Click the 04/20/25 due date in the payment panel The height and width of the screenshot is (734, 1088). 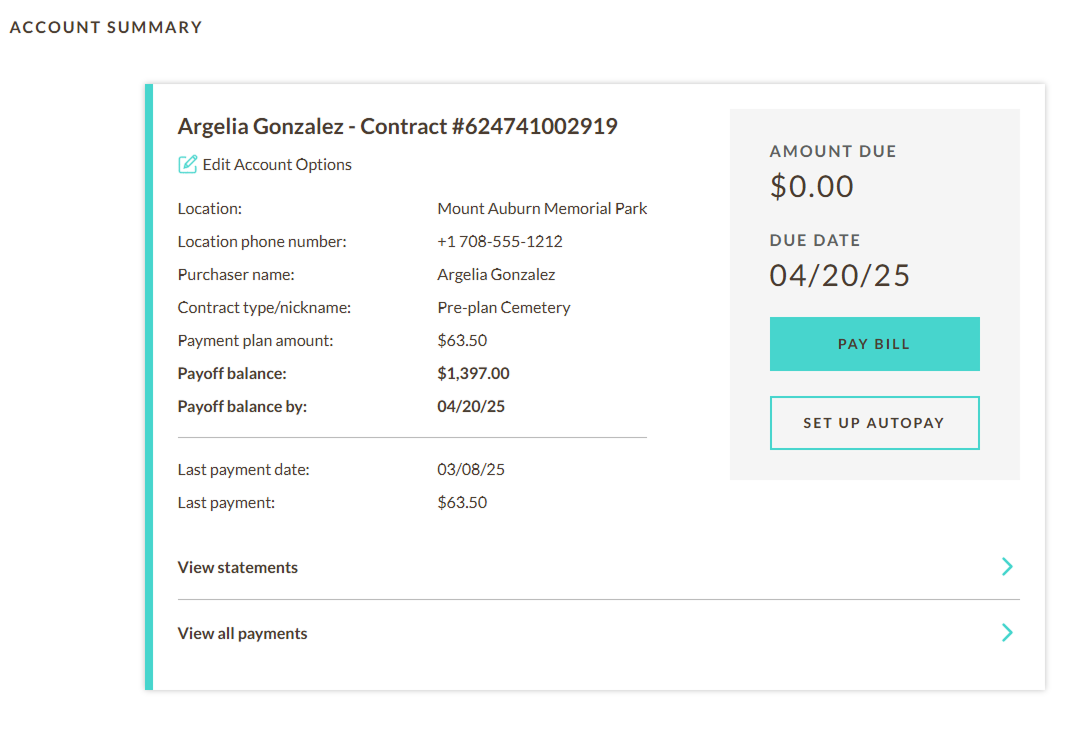[840, 275]
